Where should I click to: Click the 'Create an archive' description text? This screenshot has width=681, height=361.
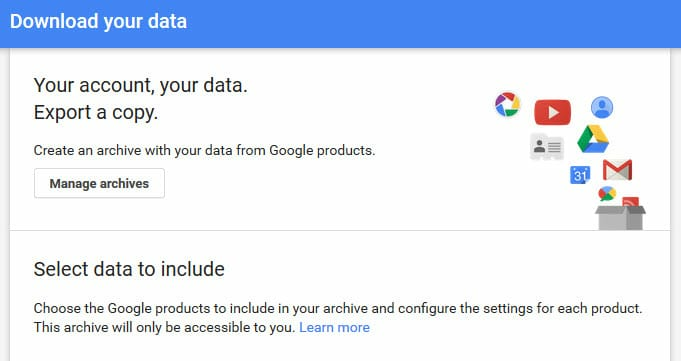click(205, 150)
